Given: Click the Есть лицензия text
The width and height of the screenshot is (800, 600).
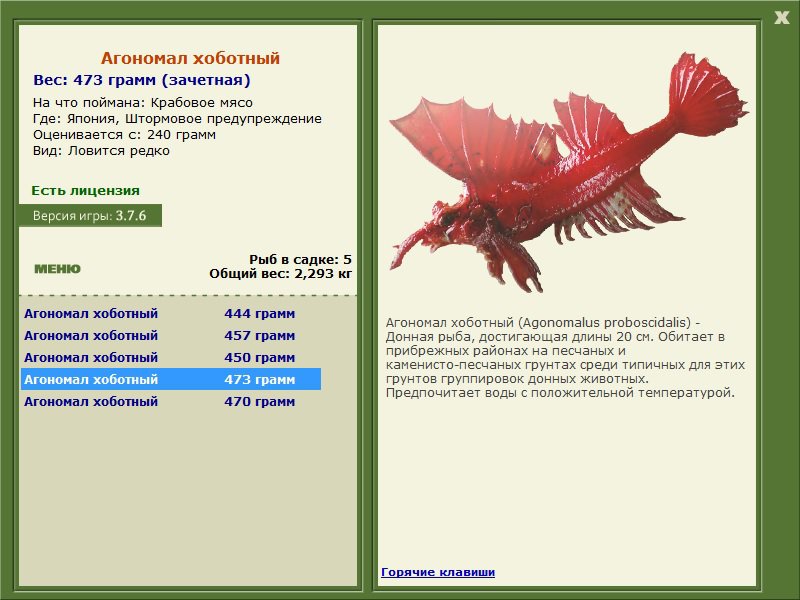Looking at the screenshot, I should (85, 190).
